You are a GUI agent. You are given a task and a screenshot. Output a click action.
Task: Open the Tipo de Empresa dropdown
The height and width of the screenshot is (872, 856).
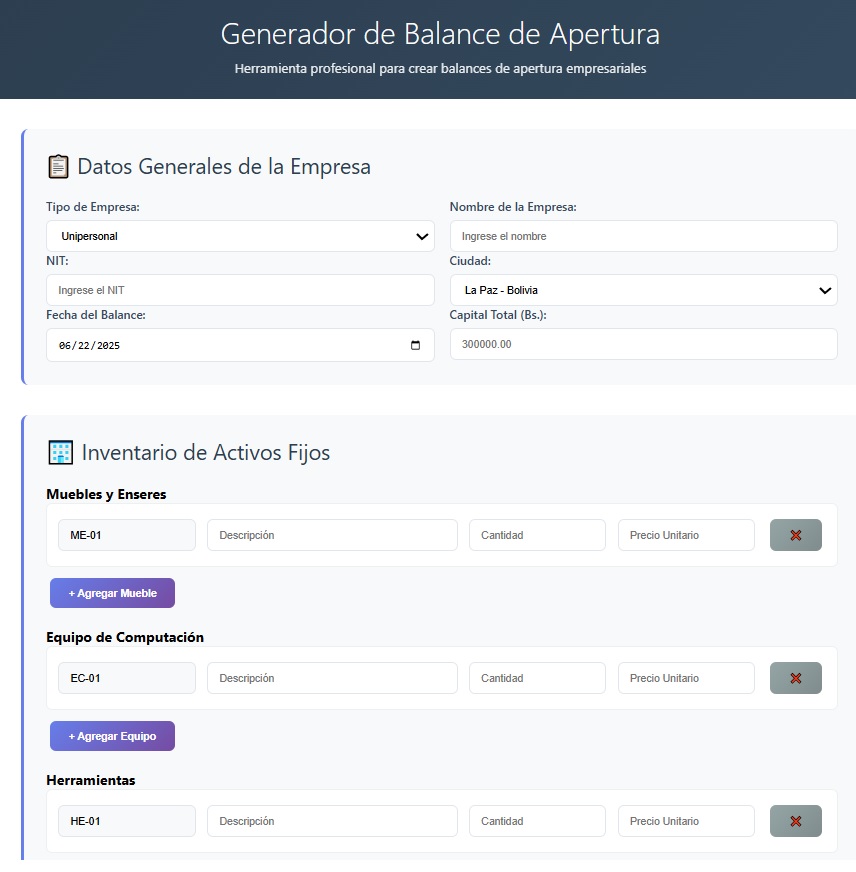click(x=240, y=236)
